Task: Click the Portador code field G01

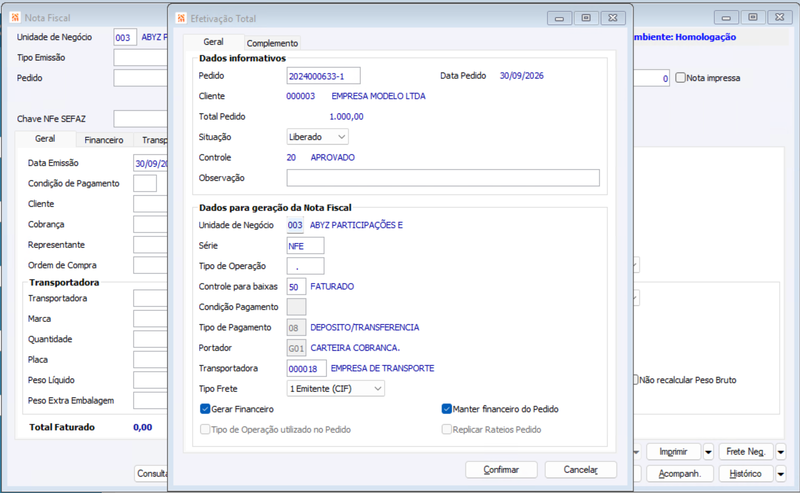Action: [296, 348]
